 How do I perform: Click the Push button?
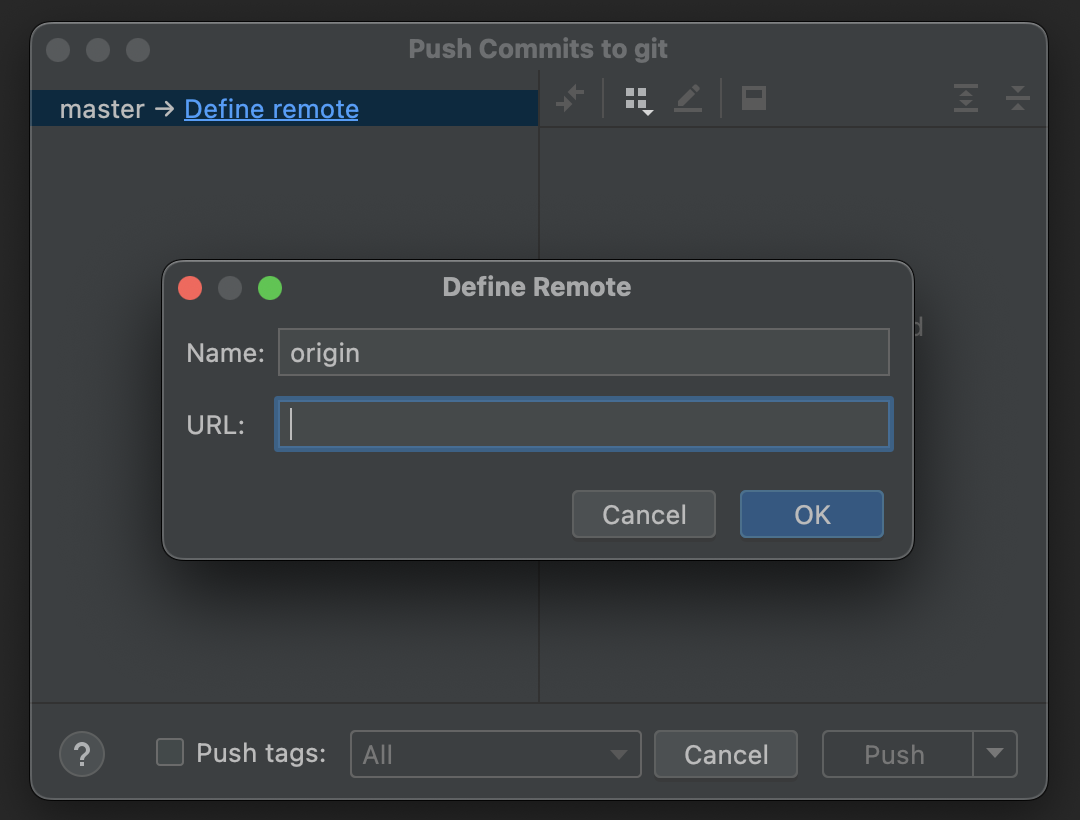(895, 754)
